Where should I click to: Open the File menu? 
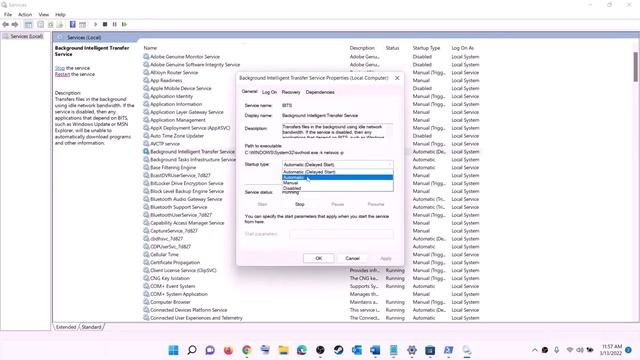click(x=8, y=14)
